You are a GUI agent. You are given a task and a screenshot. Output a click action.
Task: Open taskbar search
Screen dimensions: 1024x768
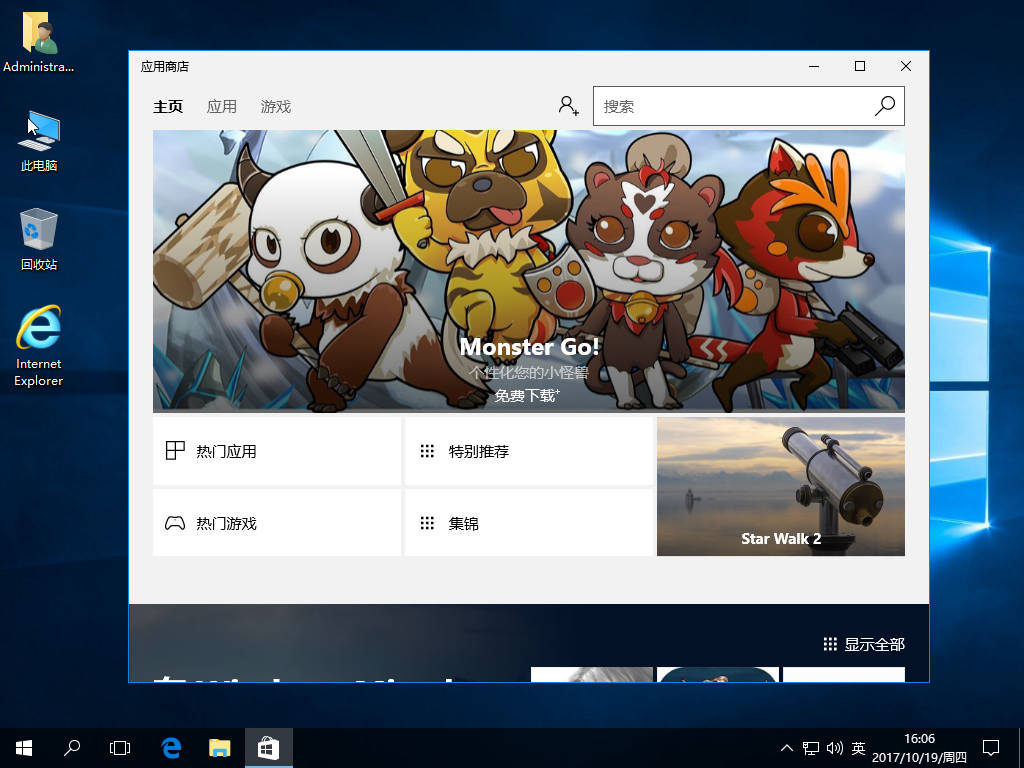coord(72,748)
